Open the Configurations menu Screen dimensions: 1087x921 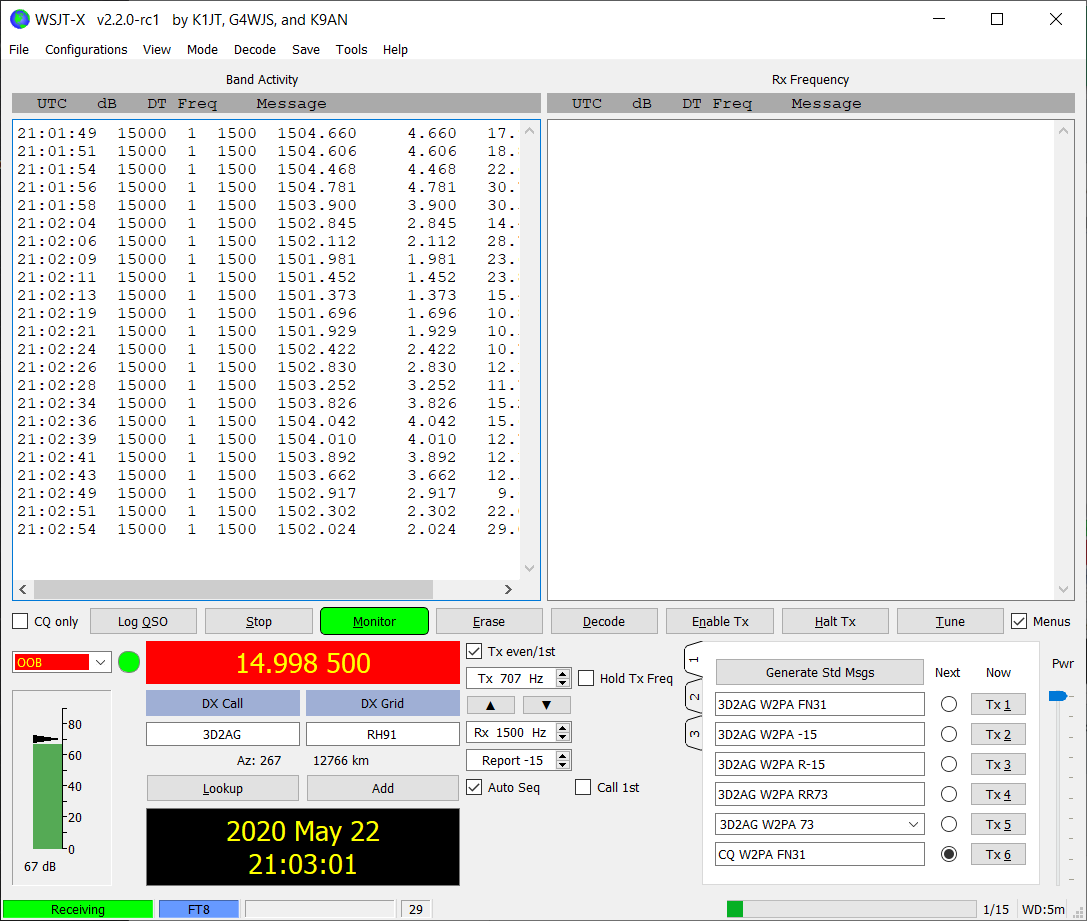point(86,49)
